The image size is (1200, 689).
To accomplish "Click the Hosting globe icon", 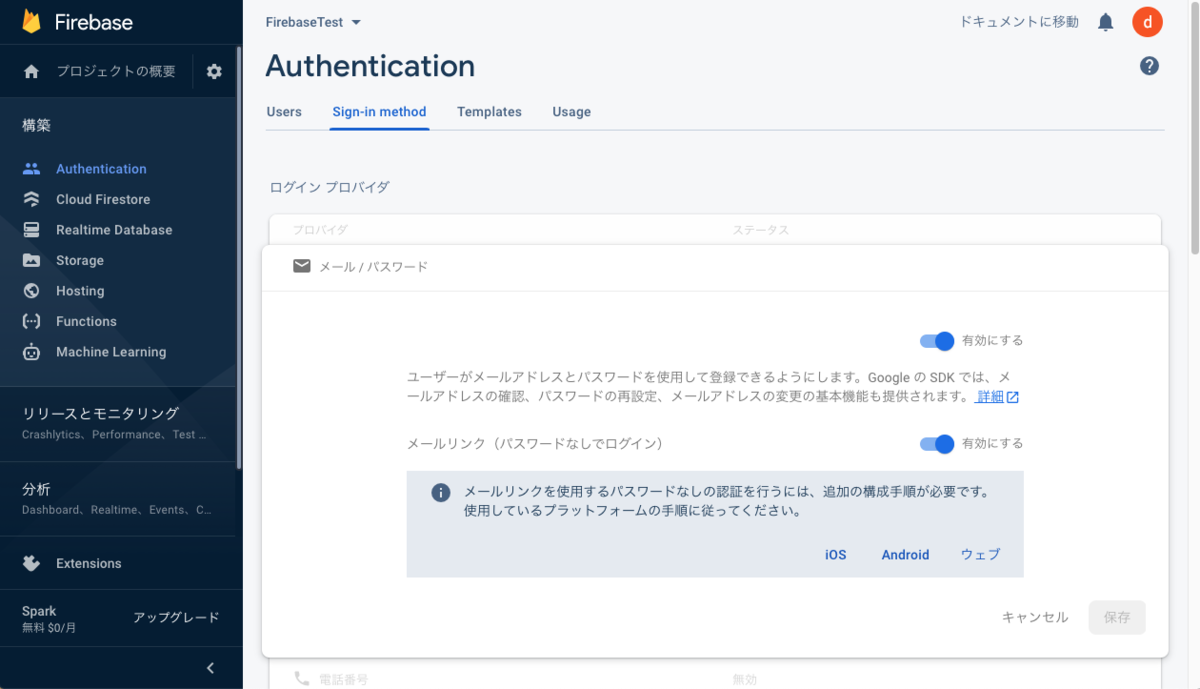I will click(x=32, y=291).
